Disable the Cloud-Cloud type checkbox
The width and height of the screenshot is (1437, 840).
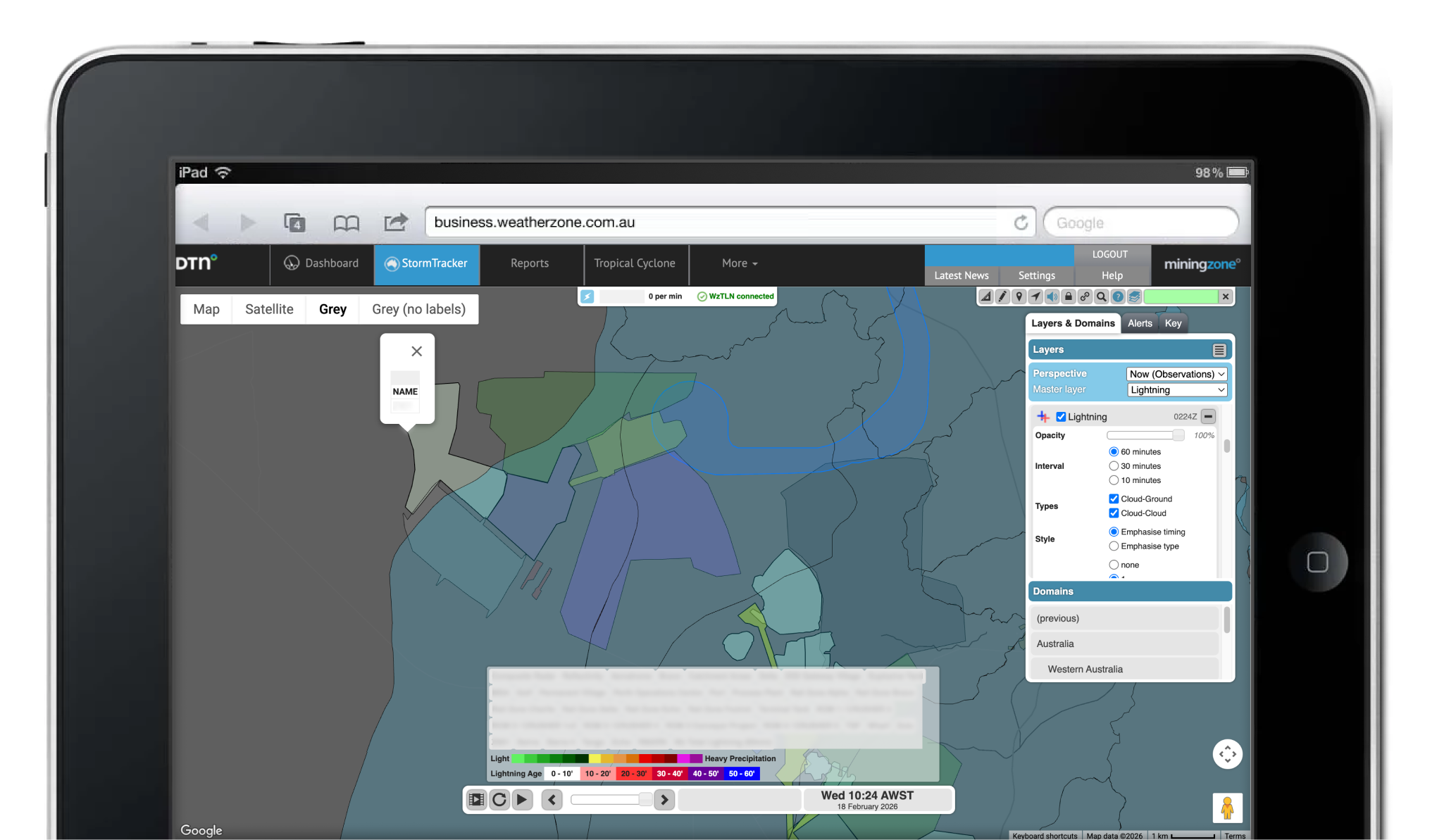[1114, 513]
